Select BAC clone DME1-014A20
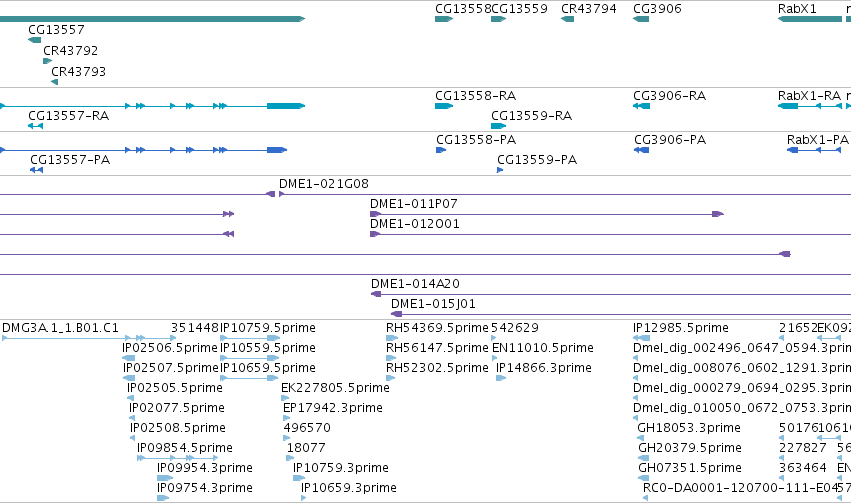Screen dimensions: 851x503 [611, 294]
